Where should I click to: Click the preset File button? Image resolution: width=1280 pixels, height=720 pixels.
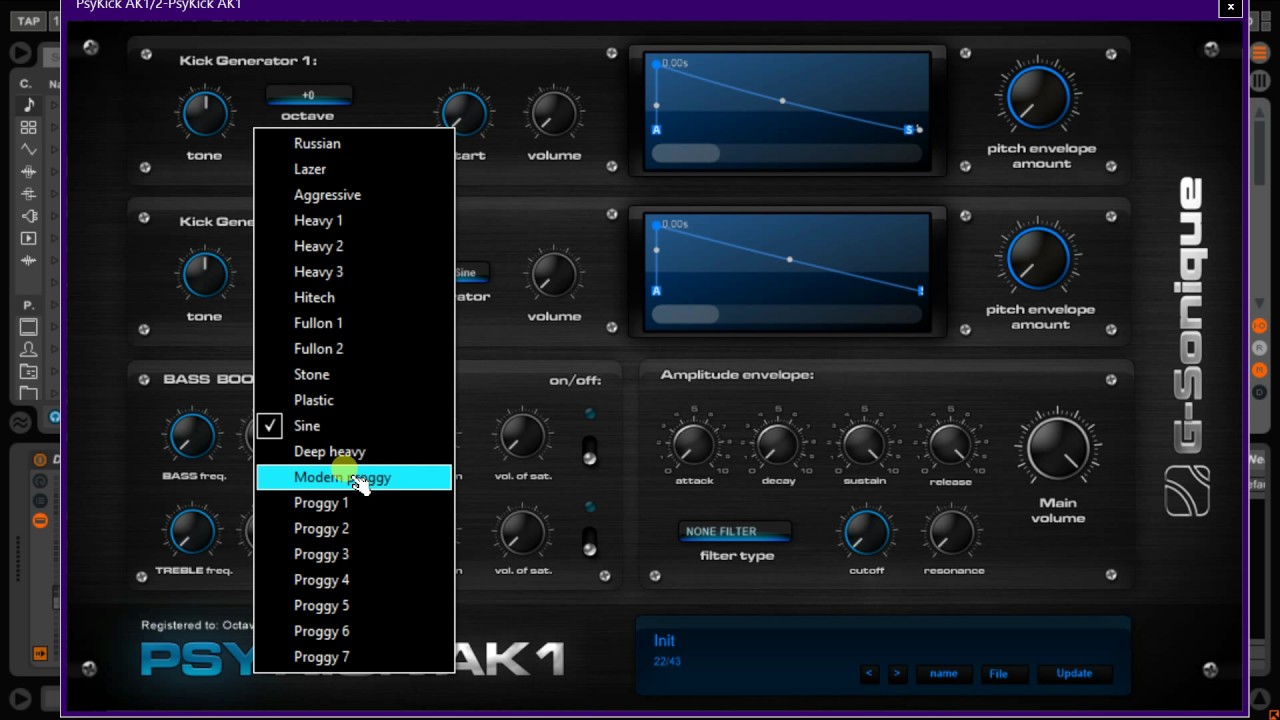point(1003,673)
